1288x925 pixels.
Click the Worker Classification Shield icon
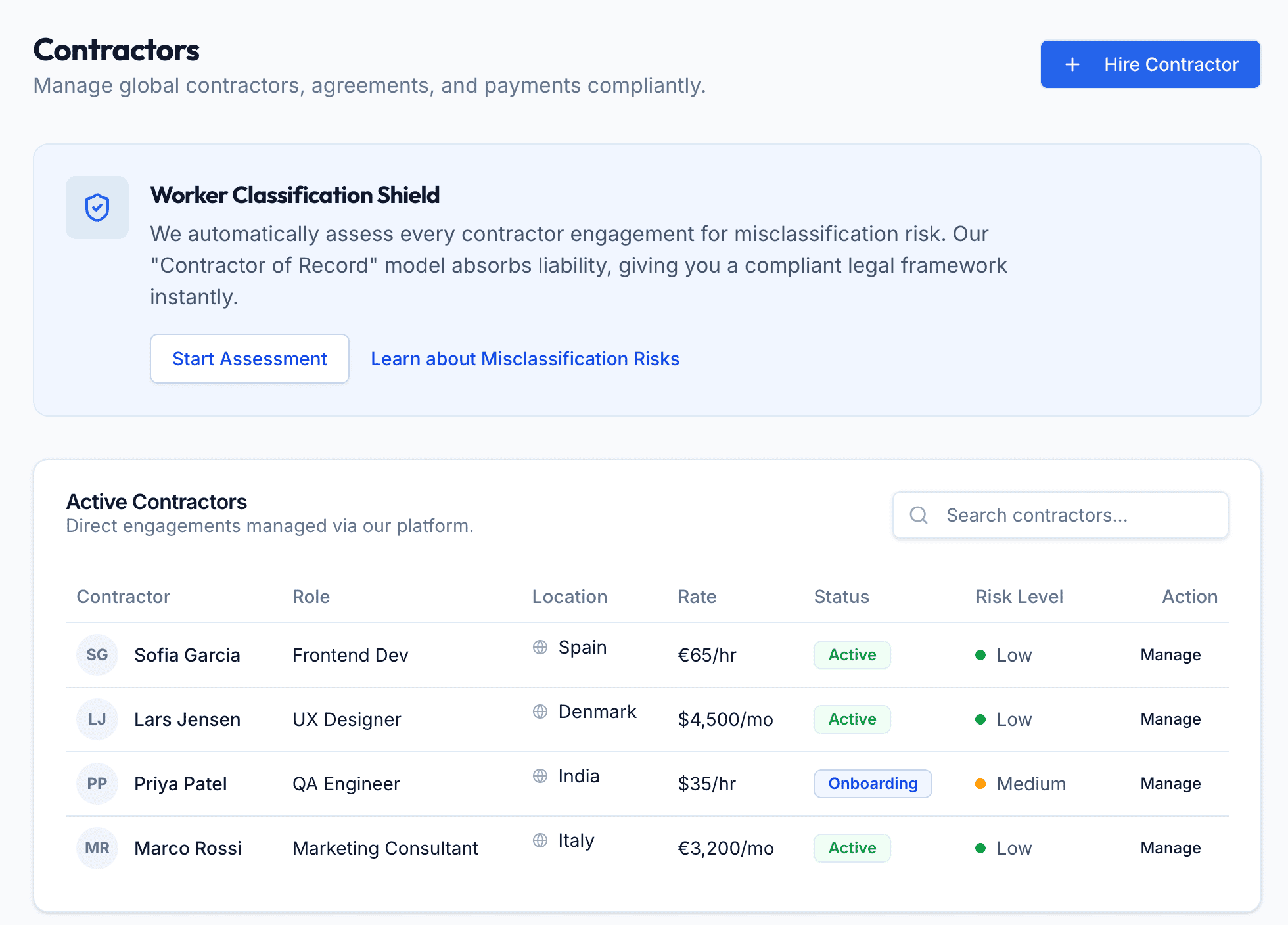(97, 207)
